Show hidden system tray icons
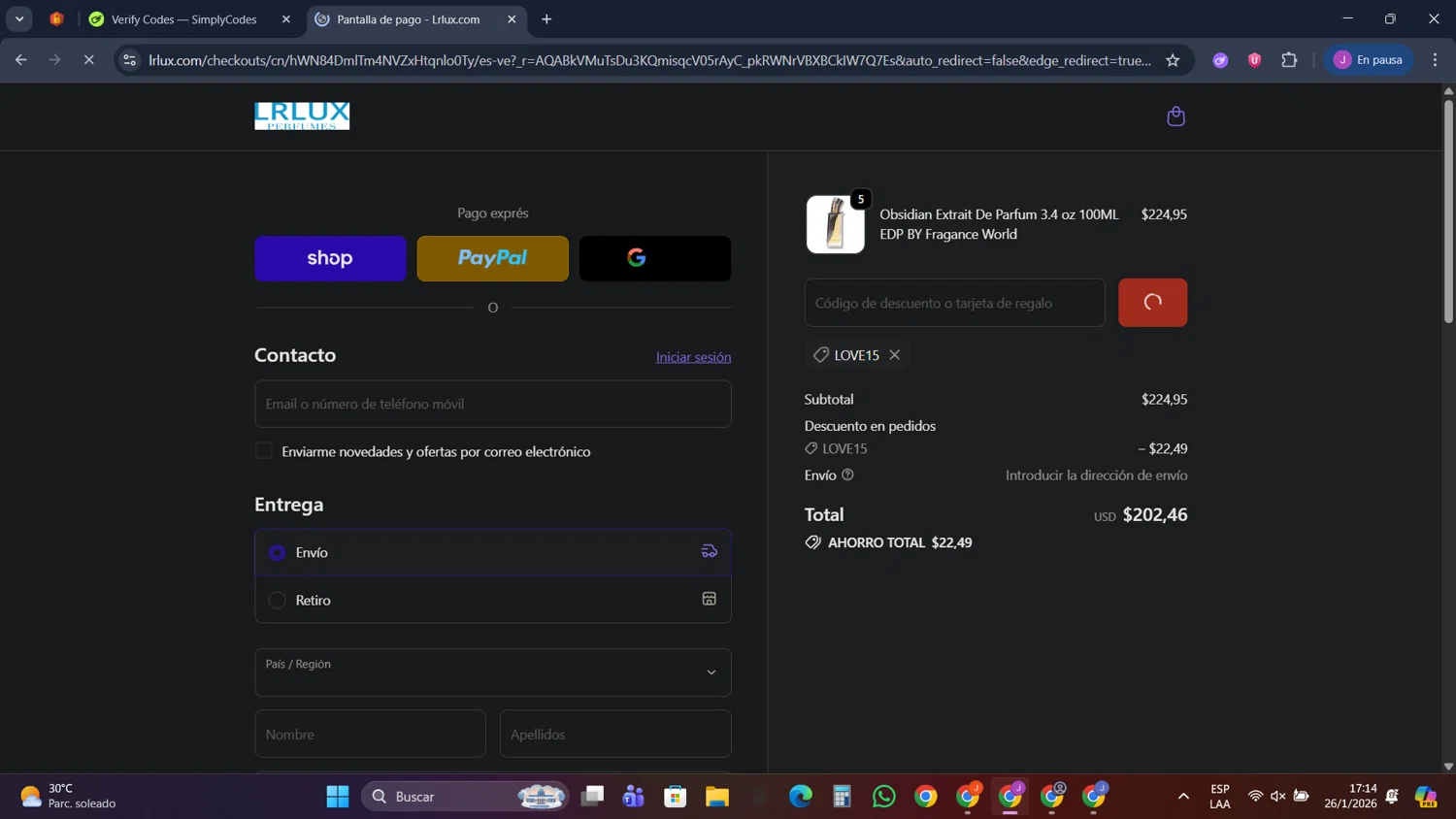Screen dimensions: 1456x819 [1183, 797]
